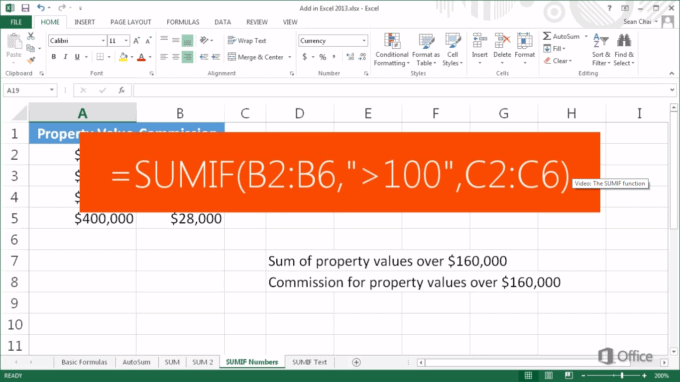Open Cell Styles dropdown
Viewport: 680px width, 382px height.
pos(452,49)
